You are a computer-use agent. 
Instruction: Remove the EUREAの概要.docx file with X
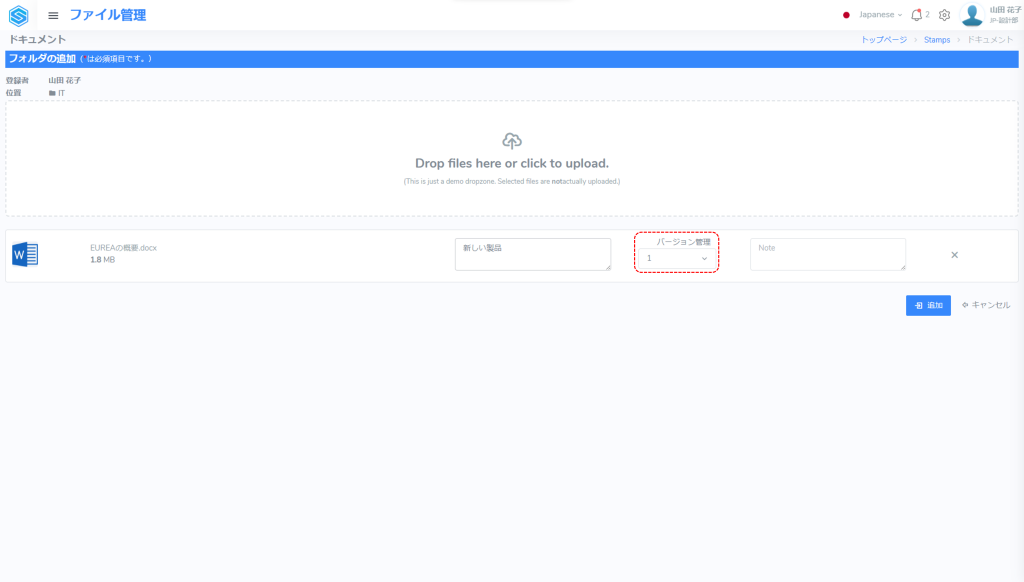coord(954,255)
